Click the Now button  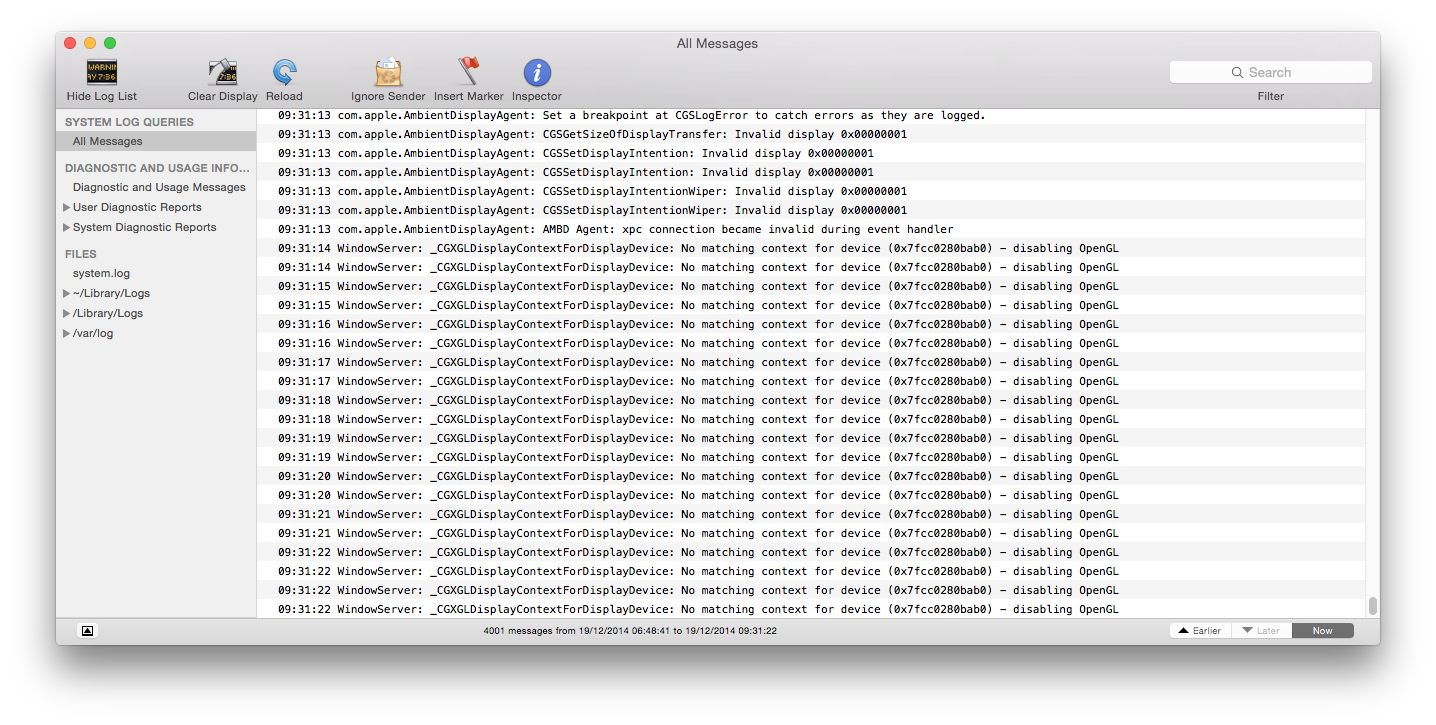(1323, 631)
